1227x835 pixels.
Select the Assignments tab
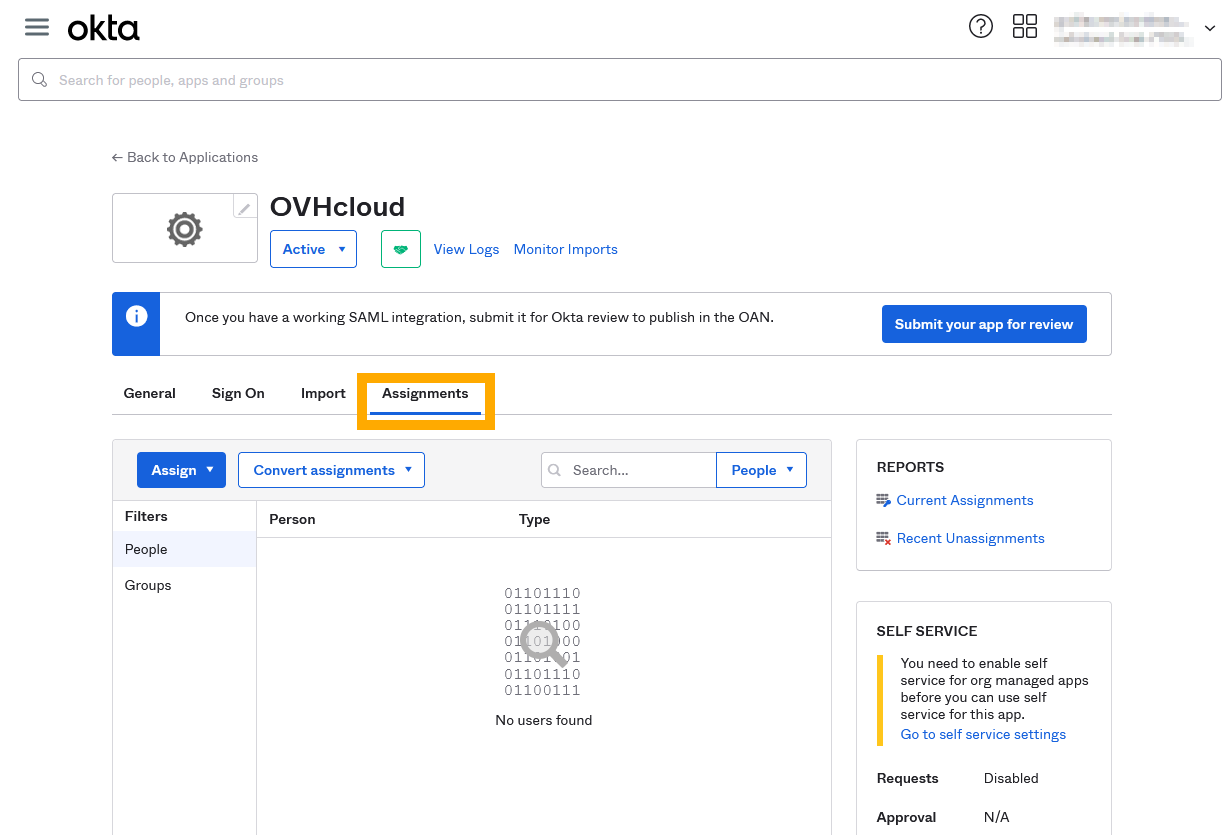pos(425,394)
